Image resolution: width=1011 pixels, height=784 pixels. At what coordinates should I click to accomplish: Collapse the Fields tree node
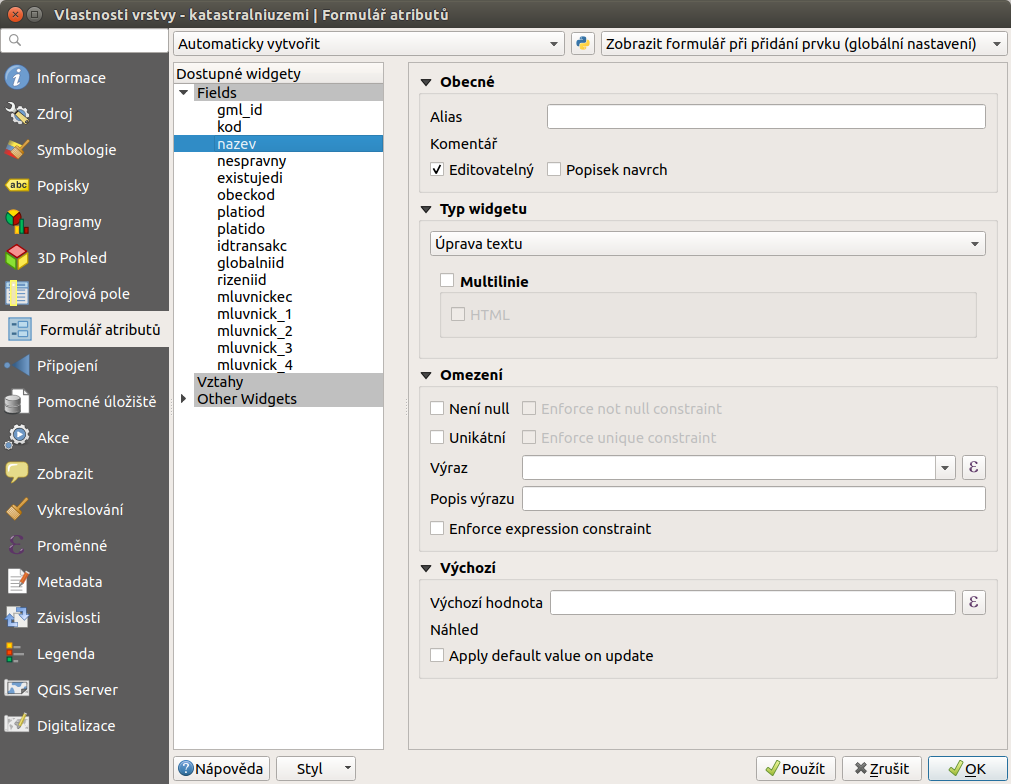184,93
